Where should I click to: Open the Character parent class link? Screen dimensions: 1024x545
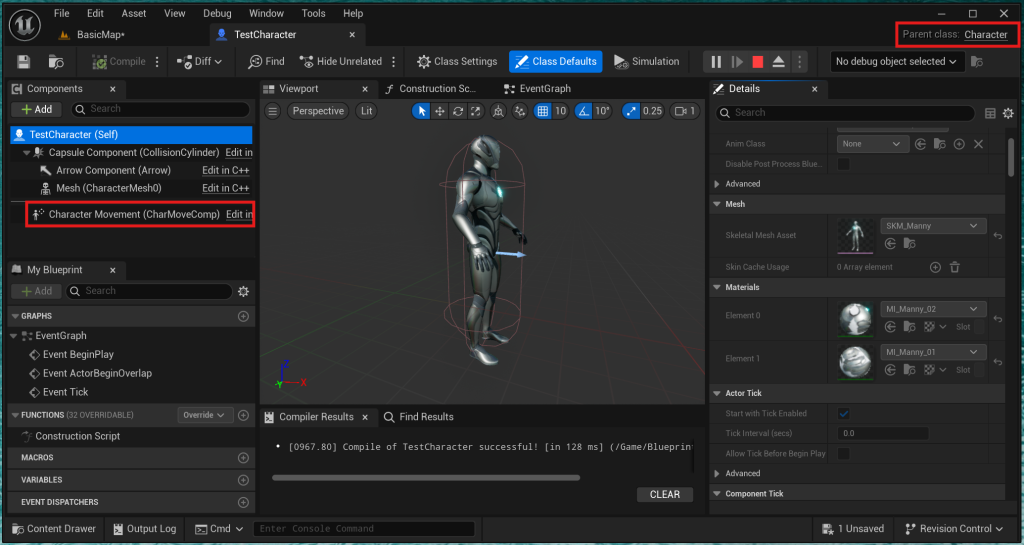pyautogui.click(x=985, y=35)
